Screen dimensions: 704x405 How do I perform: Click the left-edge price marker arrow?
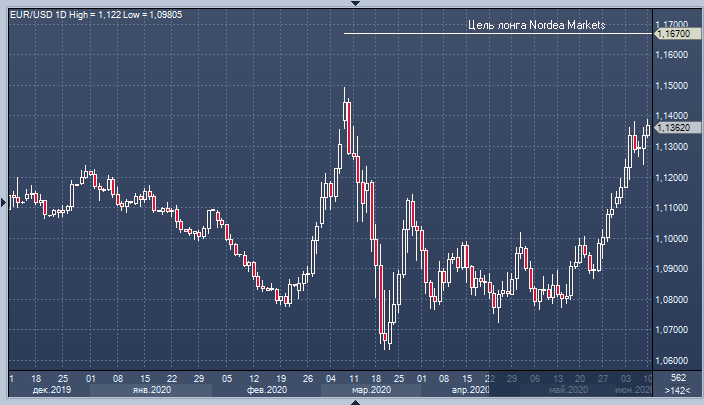point(4,203)
